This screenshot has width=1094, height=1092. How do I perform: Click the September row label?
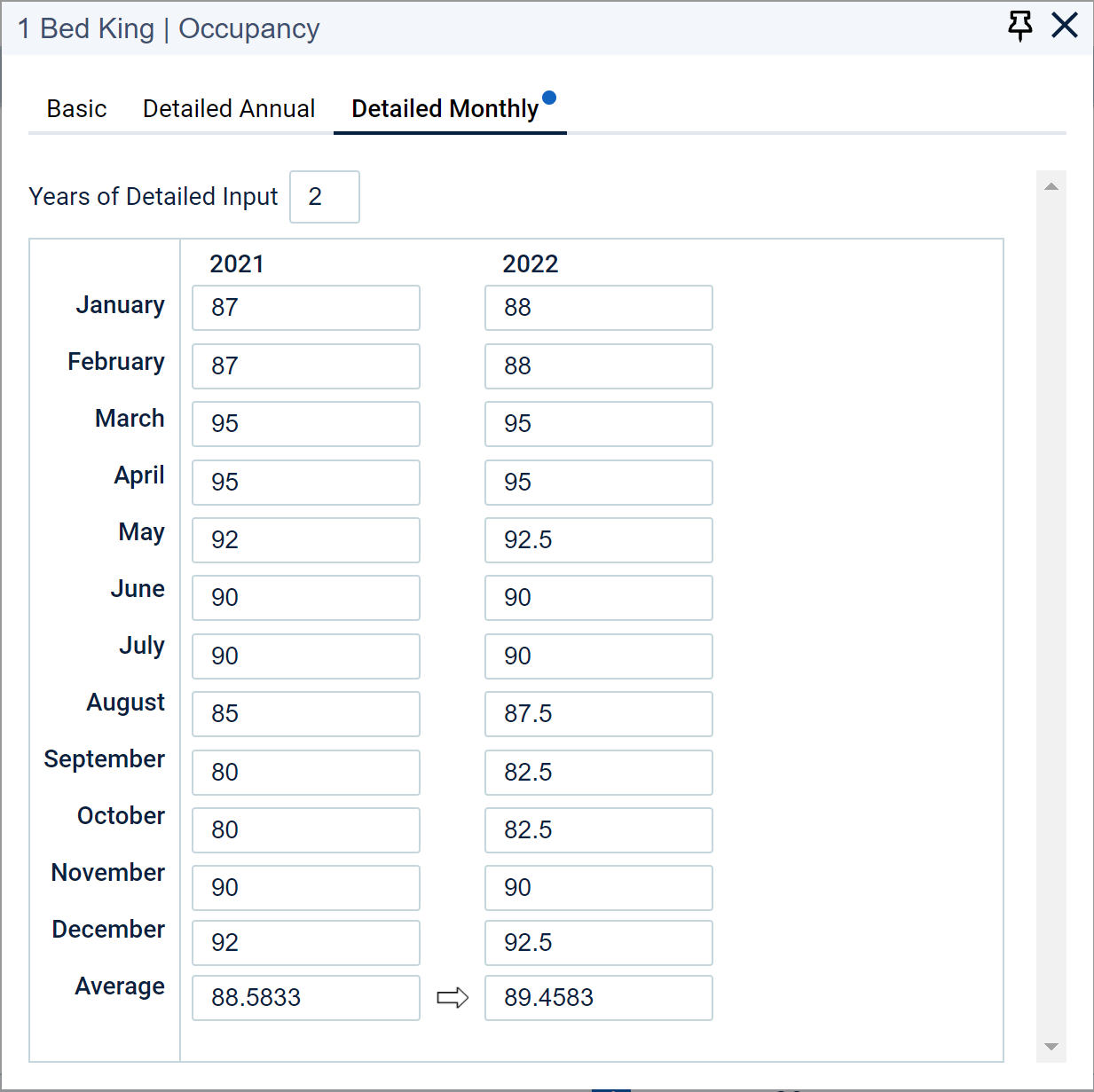point(105,759)
